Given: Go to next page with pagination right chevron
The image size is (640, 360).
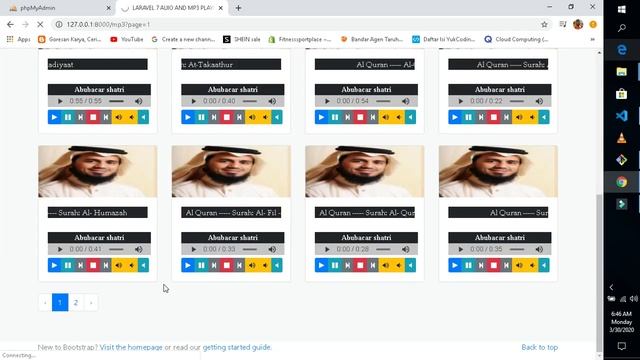Looking at the screenshot, I should (91, 303).
